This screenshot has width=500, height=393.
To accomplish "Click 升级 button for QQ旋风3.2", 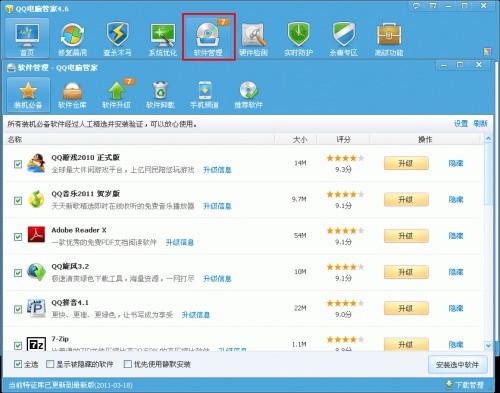I will pyautogui.click(x=406, y=272).
